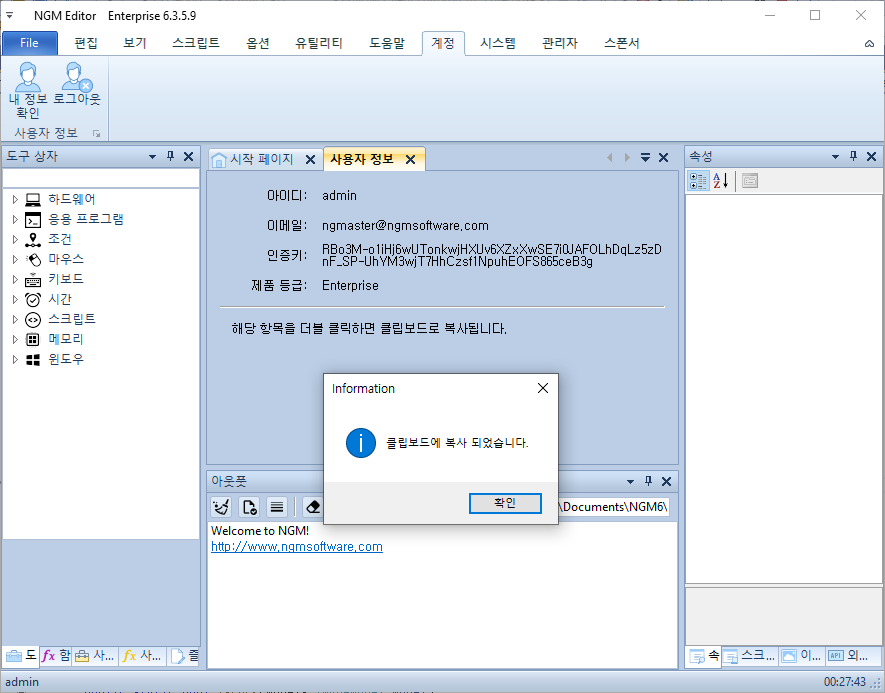The height and width of the screenshot is (693, 885).
Task: Toggle word-wrap lines icon in 아웃풋
Action: tap(277, 507)
